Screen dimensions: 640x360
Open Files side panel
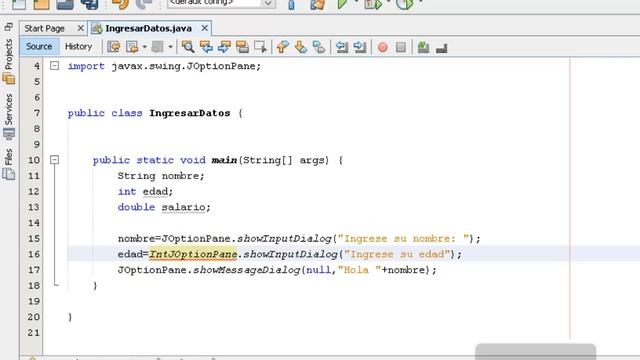point(9,164)
